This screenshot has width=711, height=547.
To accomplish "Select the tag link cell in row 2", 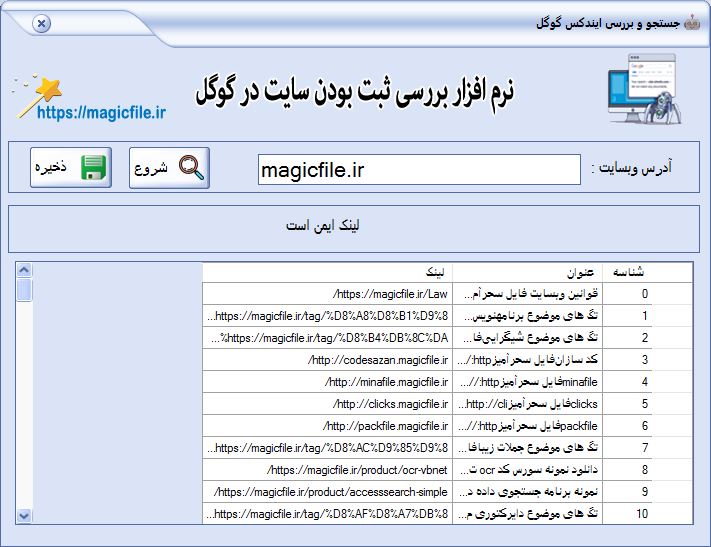I will tap(327, 338).
